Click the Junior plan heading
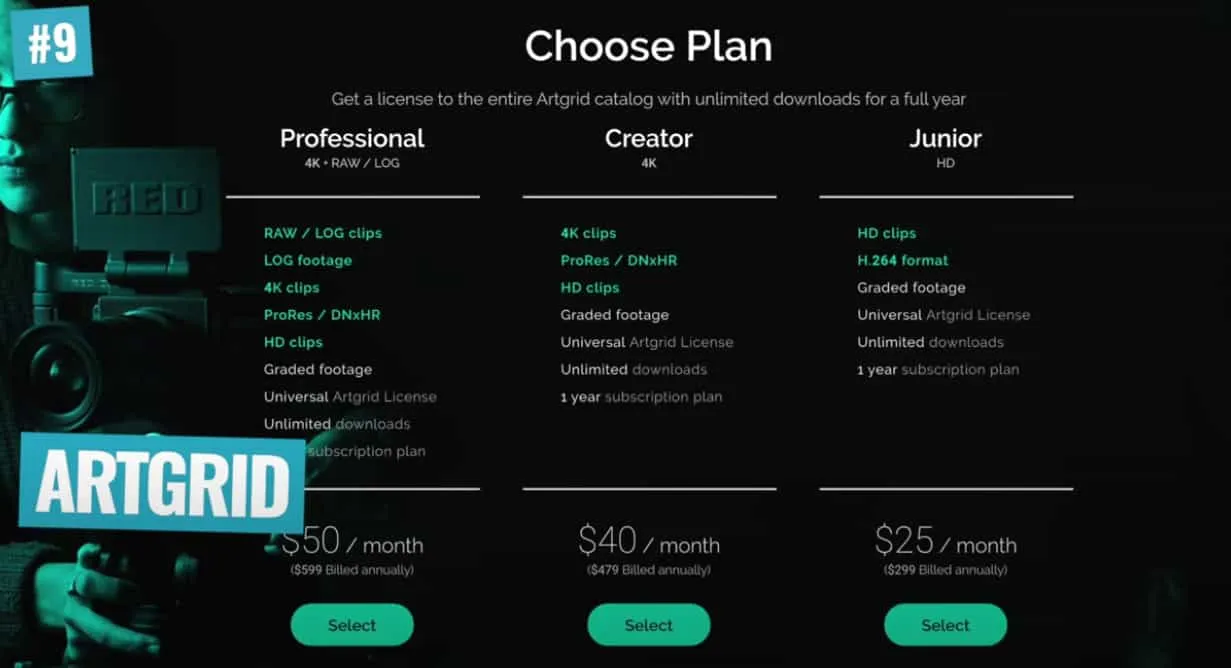The image size is (1231, 668). click(x=945, y=138)
